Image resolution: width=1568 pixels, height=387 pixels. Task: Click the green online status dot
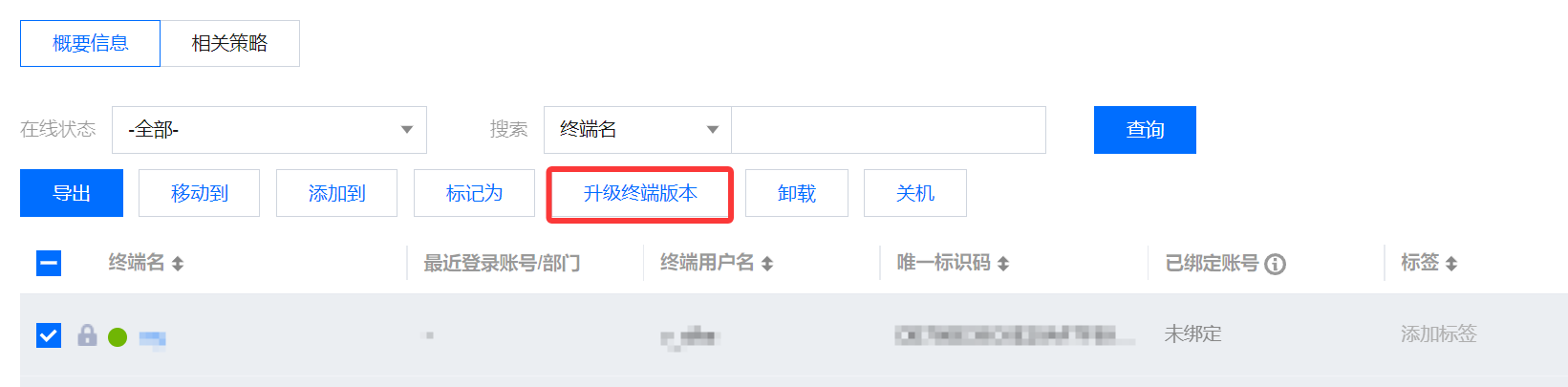(x=118, y=337)
